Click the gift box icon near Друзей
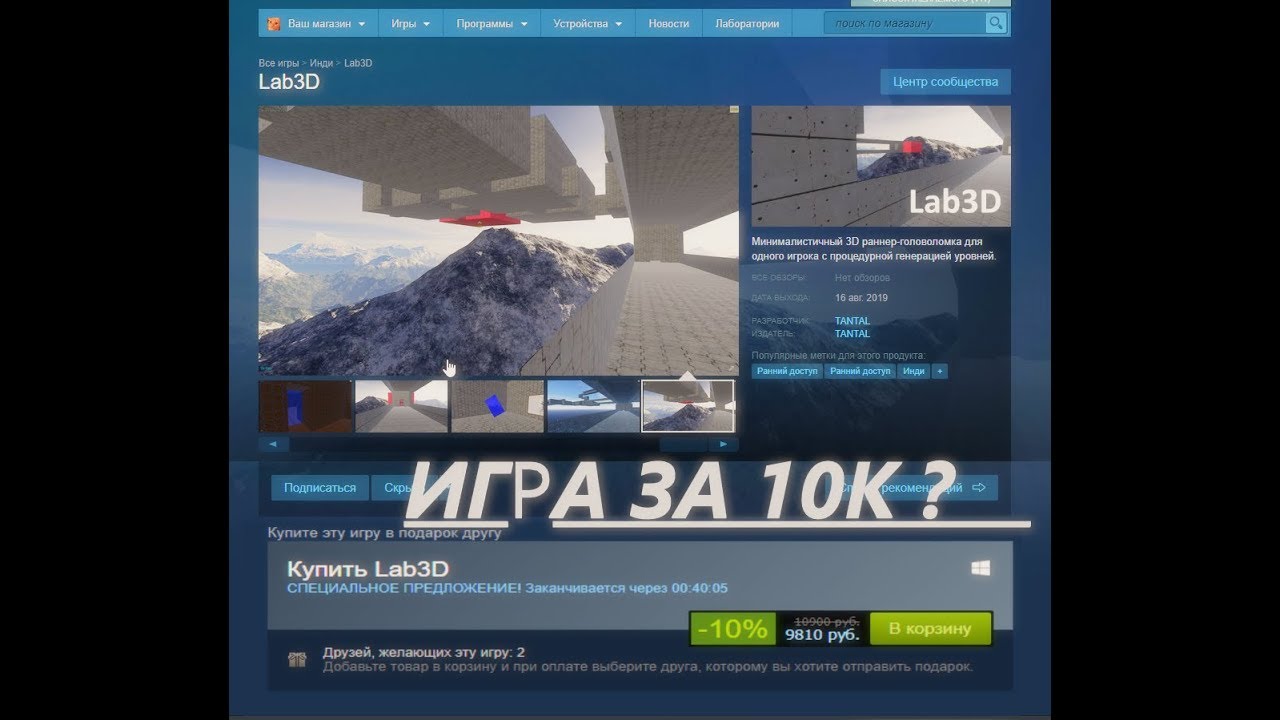The image size is (1280, 720). [297, 659]
